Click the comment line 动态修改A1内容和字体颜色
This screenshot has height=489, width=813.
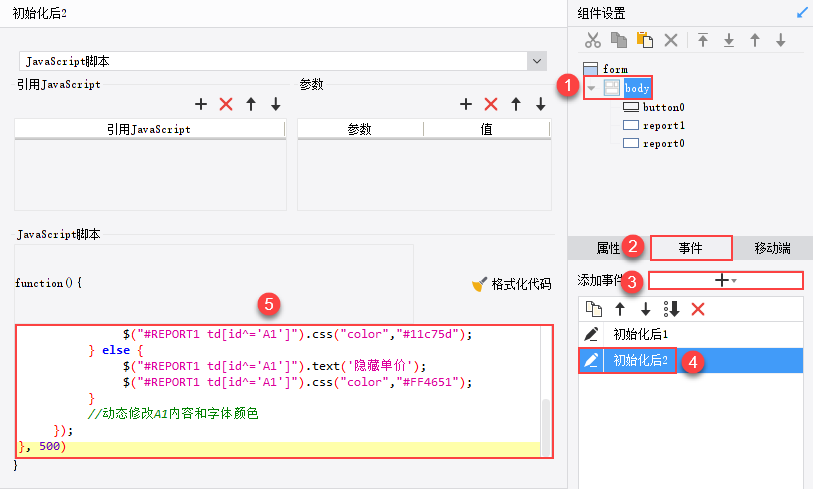pos(173,413)
